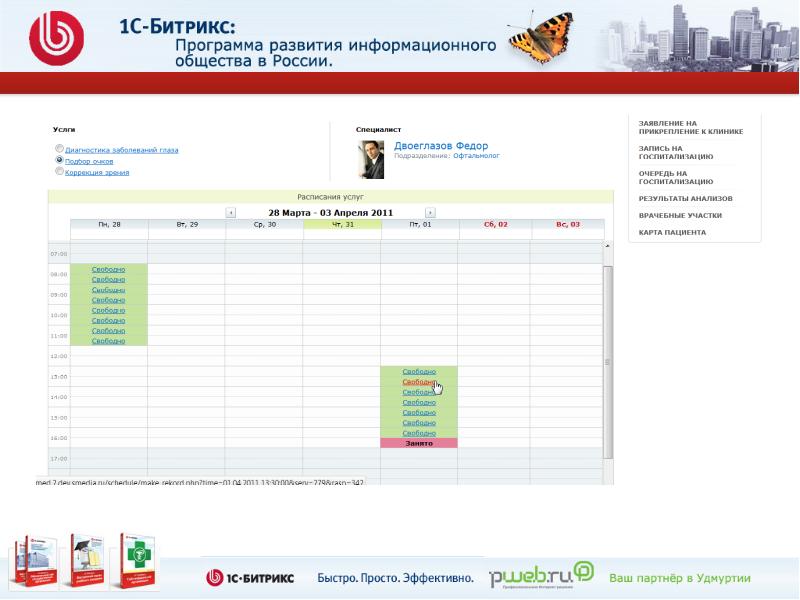Go to previous week with left arrow
The height and width of the screenshot is (600, 800).
click(231, 213)
